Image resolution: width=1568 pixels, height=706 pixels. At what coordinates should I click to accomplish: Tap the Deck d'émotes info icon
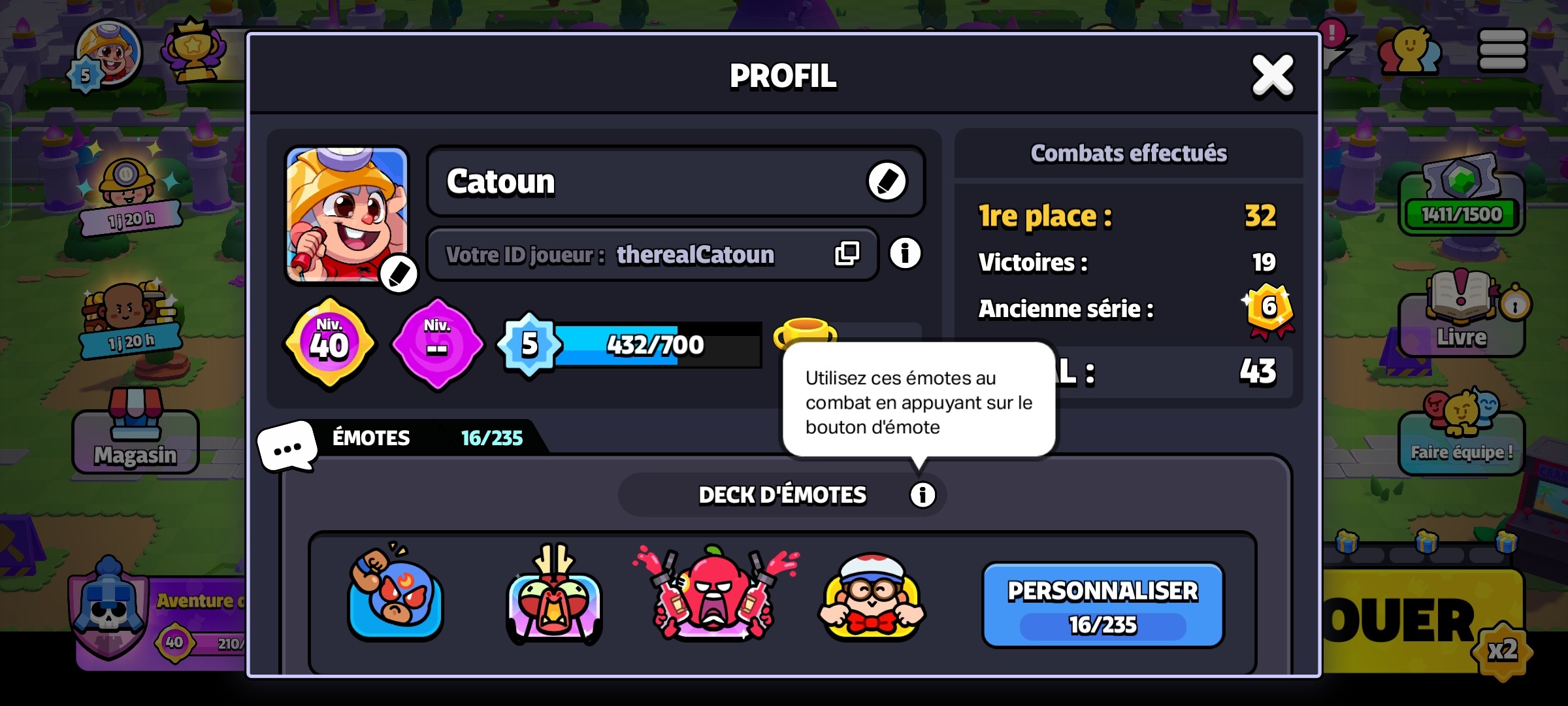(x=923, y=495)
